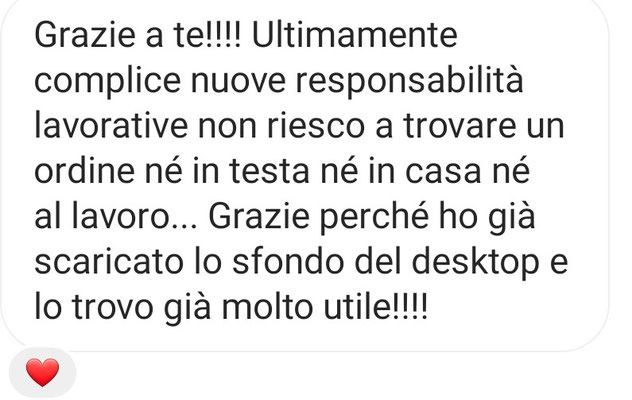632x400 pixels.
Task: Click the first word 'Grazie' of the message
Action: click(85, 35)
